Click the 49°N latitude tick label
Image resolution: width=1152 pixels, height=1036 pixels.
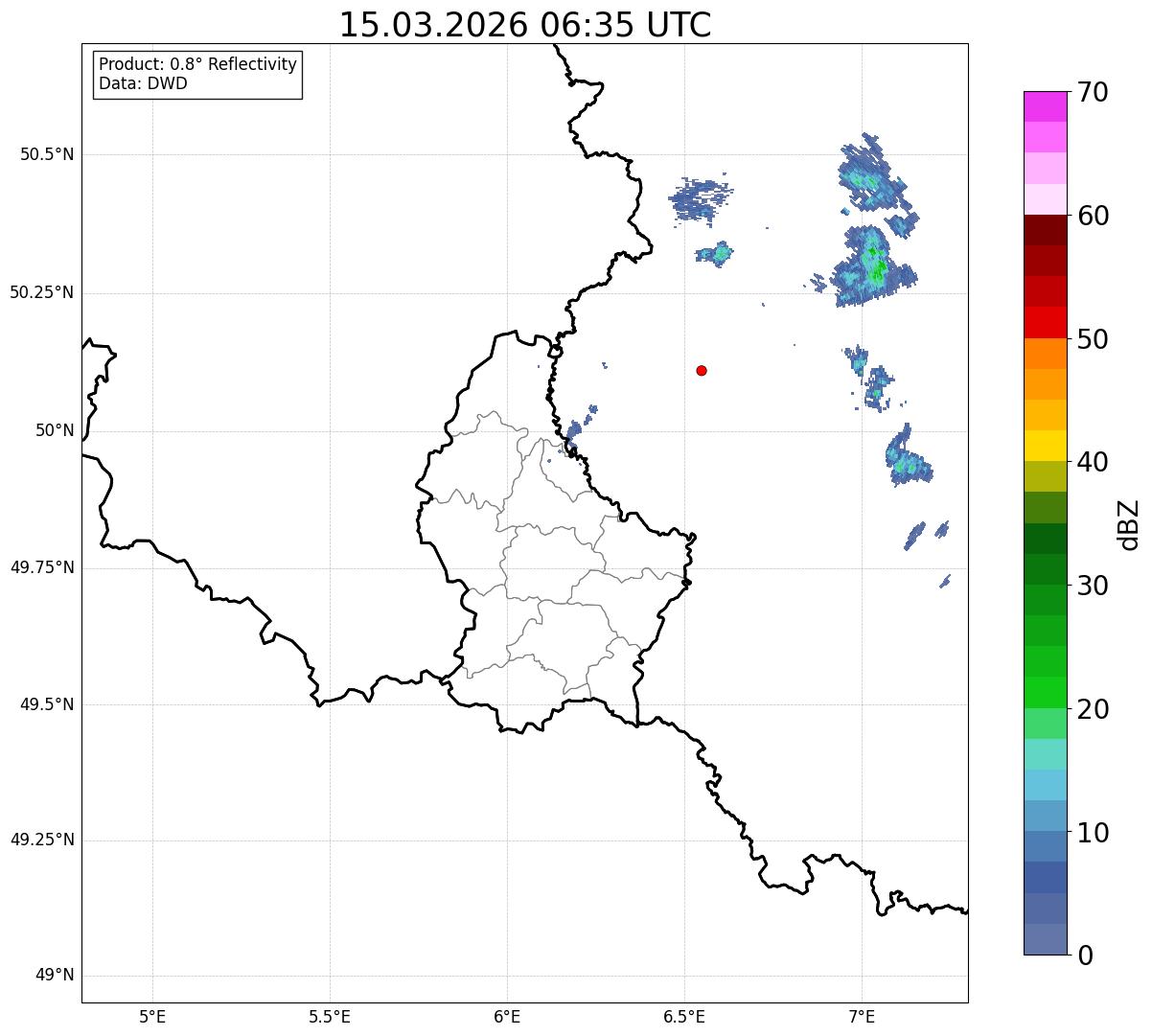pos(55,976)
